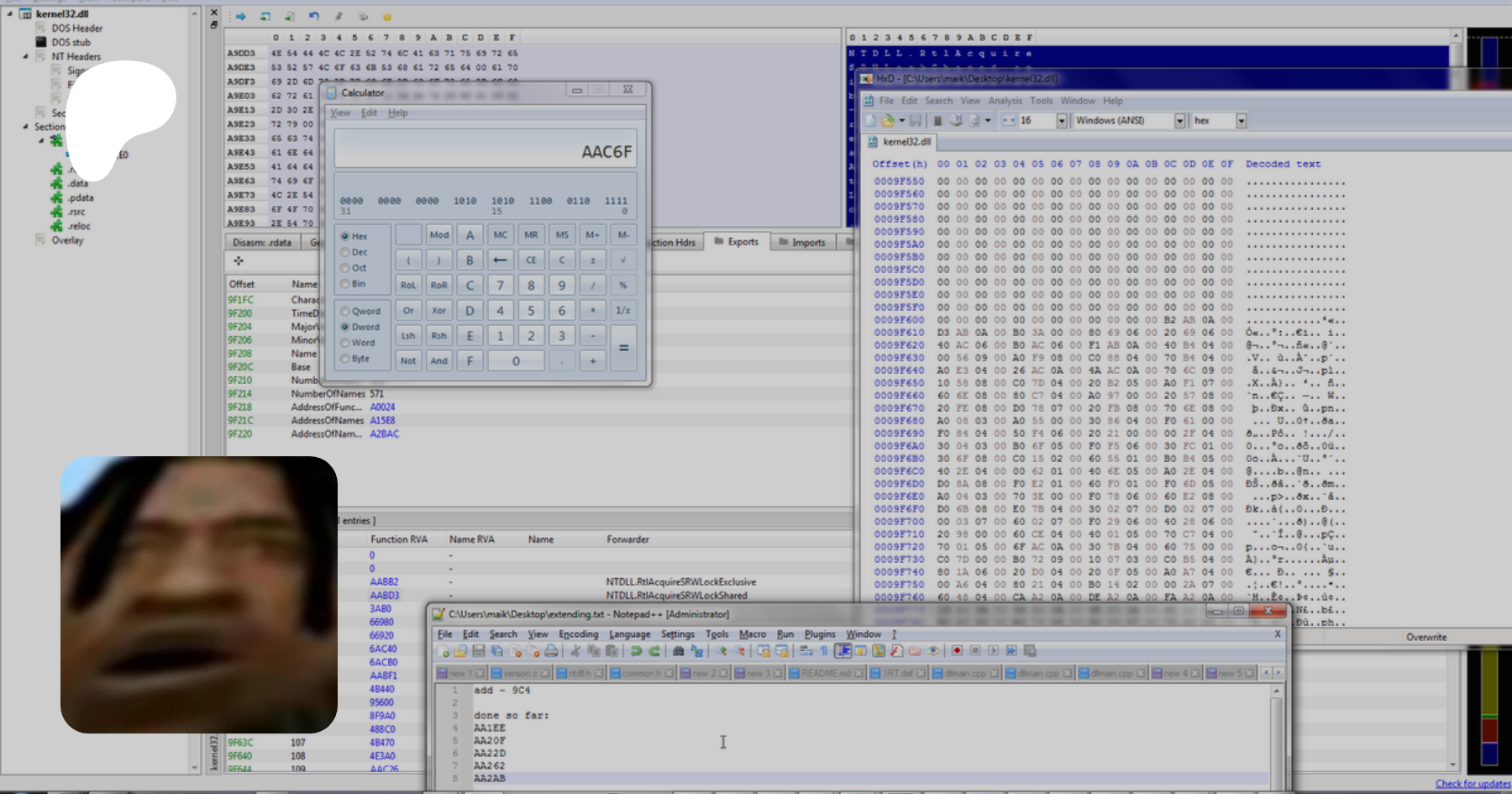Choose the Bin number base option
The height and width of the screenshot is (794, 1512).
point(345,284)
